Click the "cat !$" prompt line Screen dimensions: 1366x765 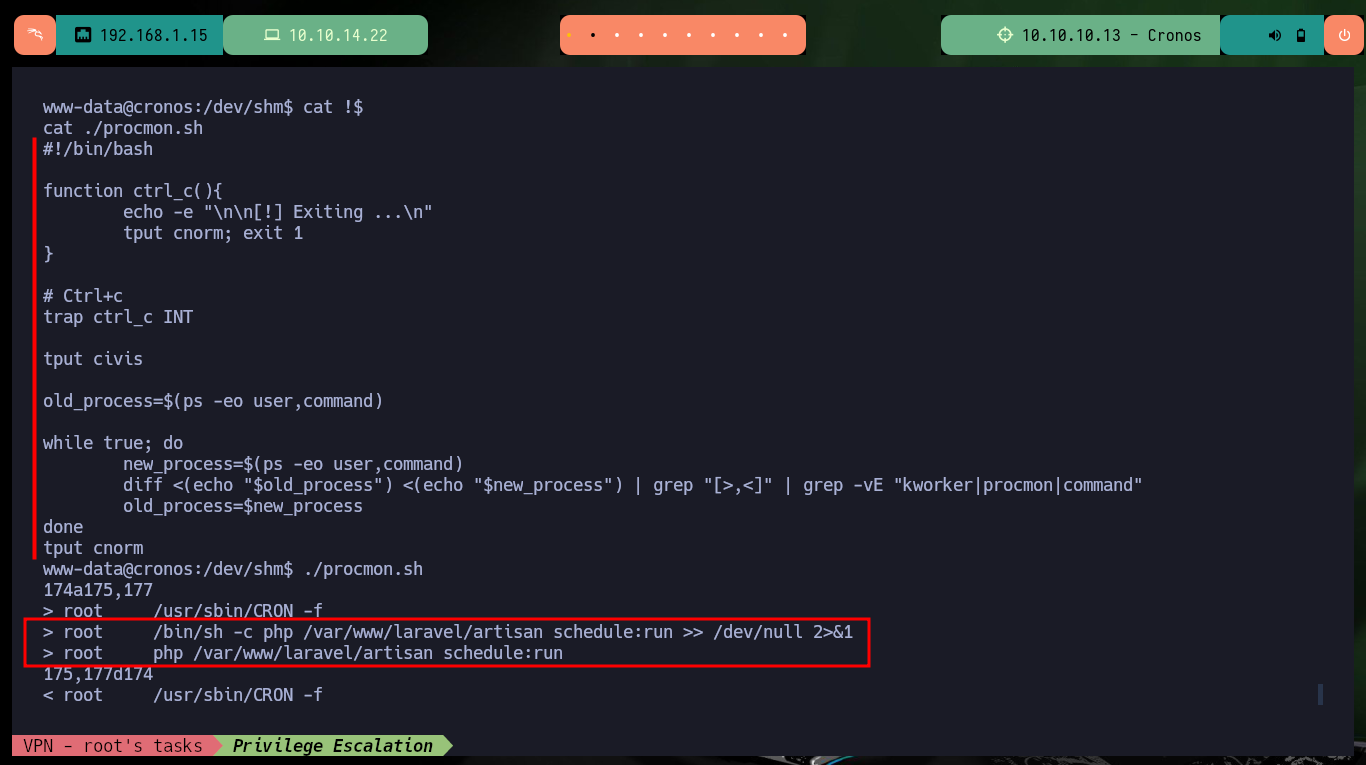click(x=203, y=107)
